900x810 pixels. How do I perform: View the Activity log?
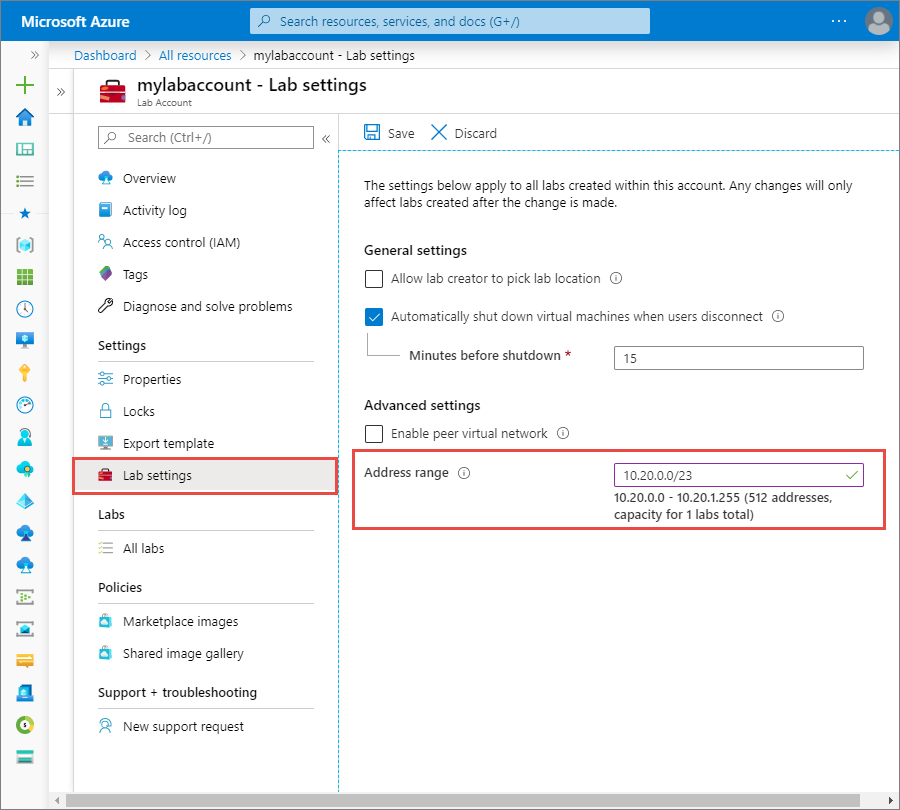pos(152,210)
